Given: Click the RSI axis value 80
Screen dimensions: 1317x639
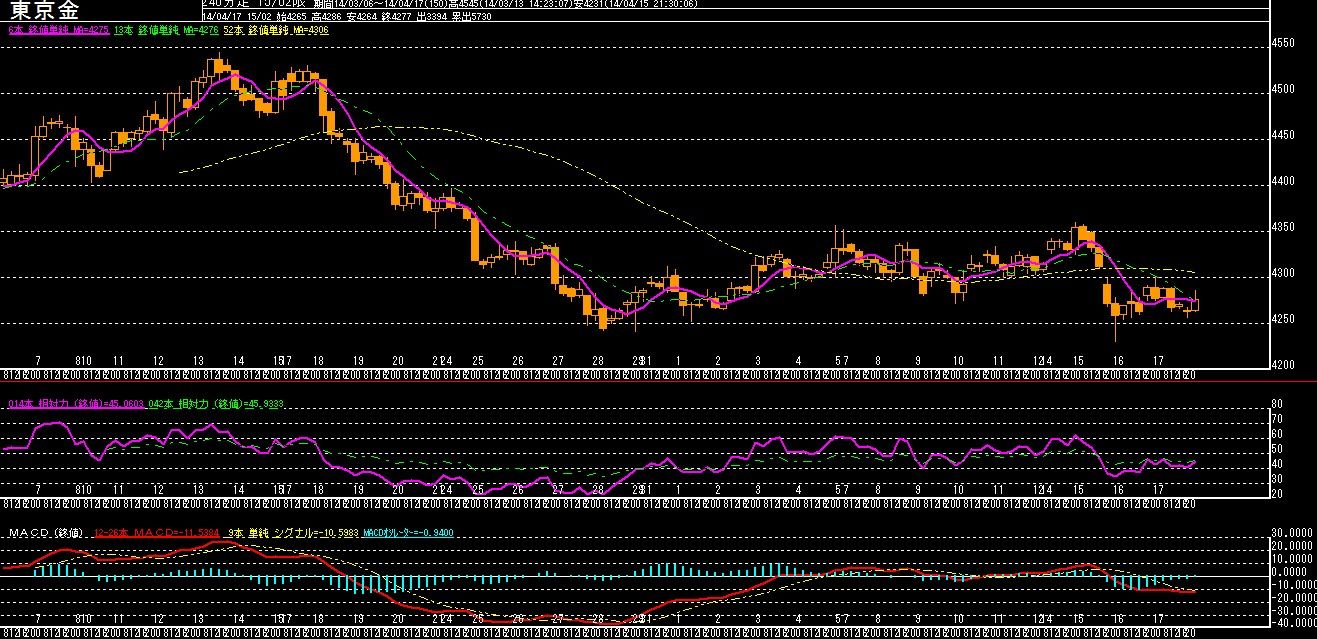Looking at the screenshot, I should click(1277, 405).
